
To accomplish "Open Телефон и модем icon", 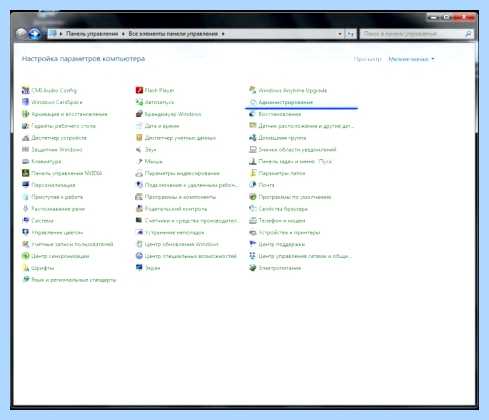I will tap(253, 220).
